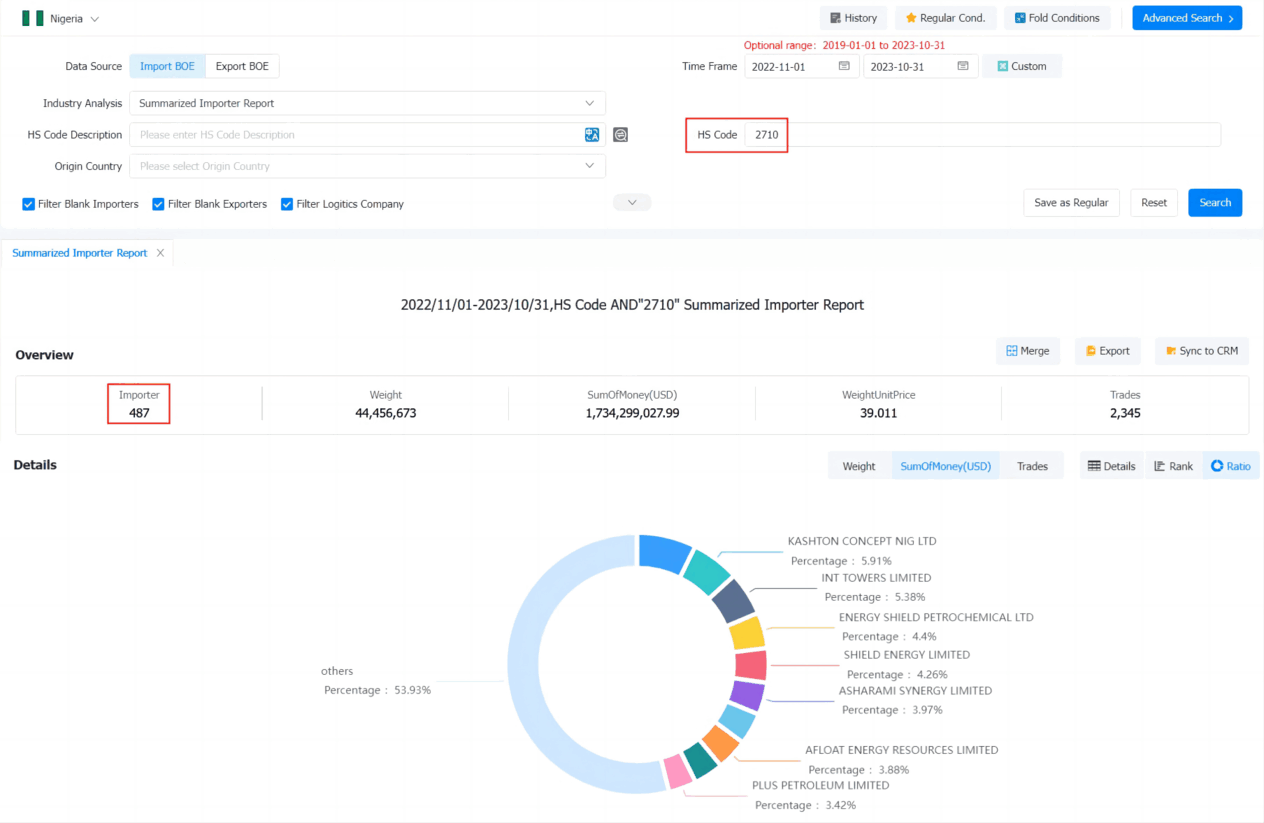The height and width of the screenshot is (823, 1264).
Task: Click the yellow ENERGY SHIELD PETROCHEMICAL donut segment
Action: [x=747, y=633]
